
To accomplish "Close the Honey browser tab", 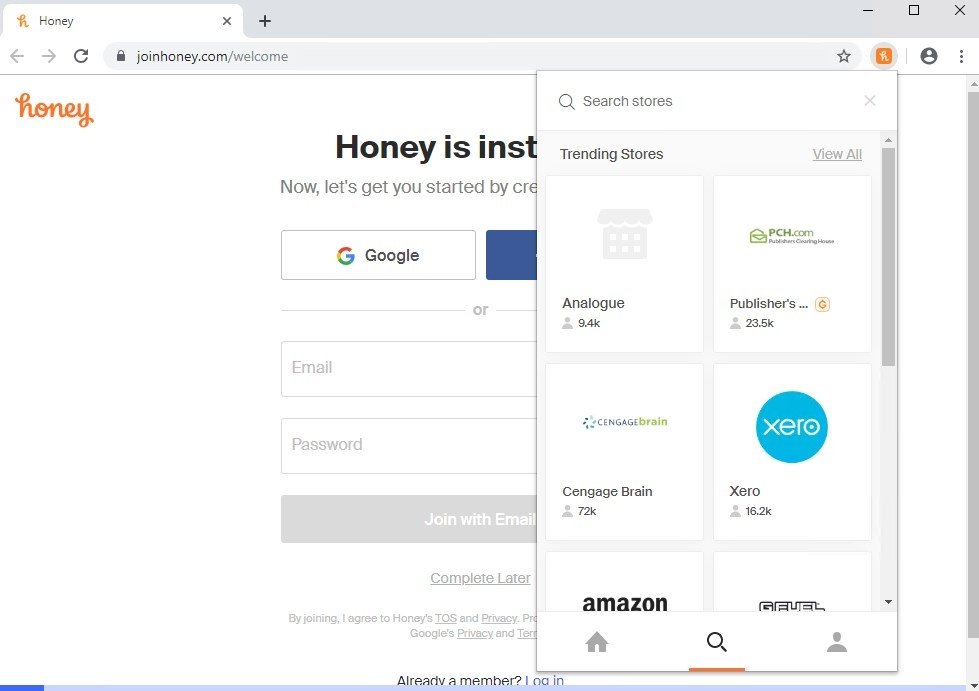I will (227, 21).
